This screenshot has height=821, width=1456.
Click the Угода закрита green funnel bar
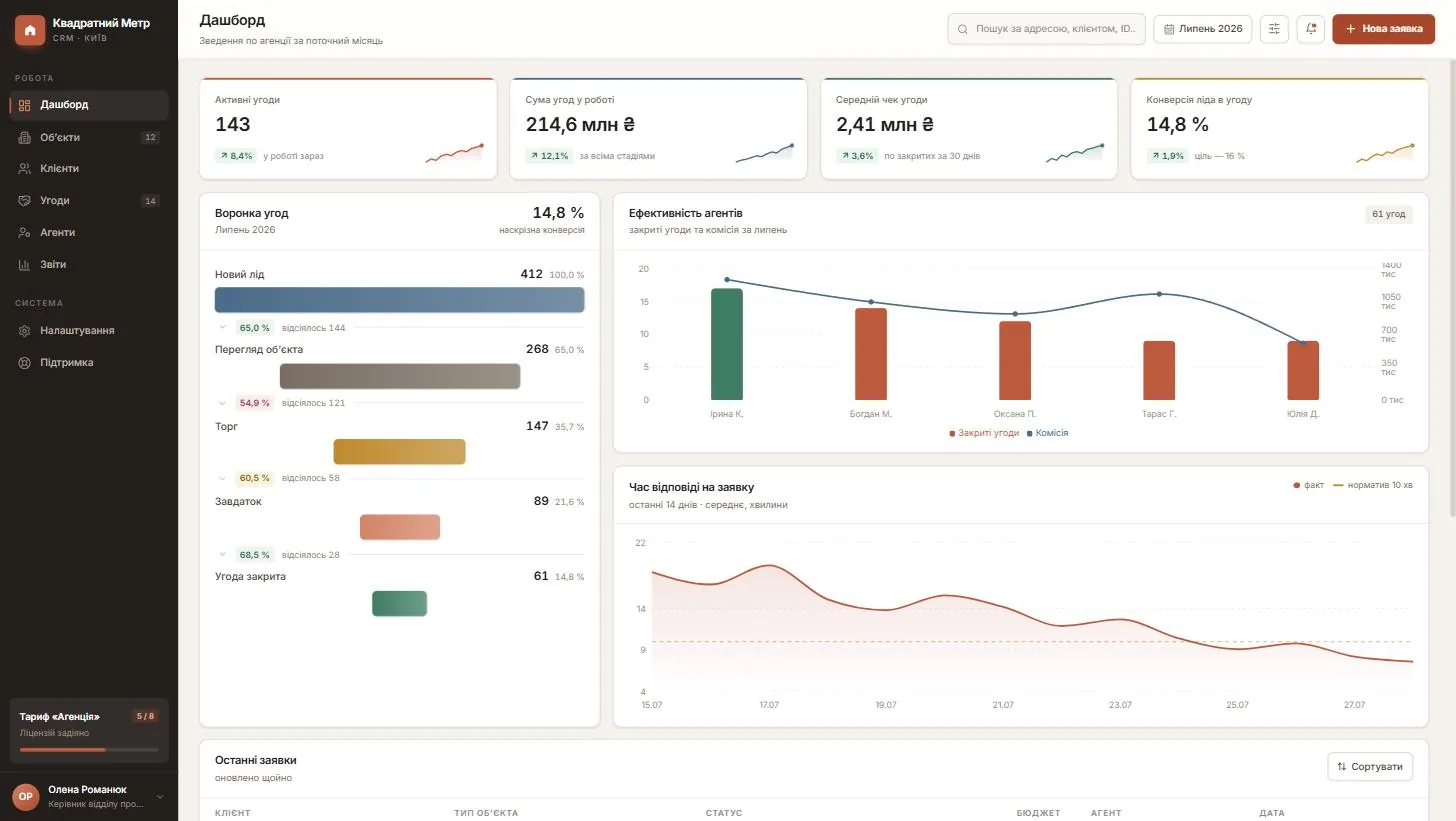click(400, 604)
